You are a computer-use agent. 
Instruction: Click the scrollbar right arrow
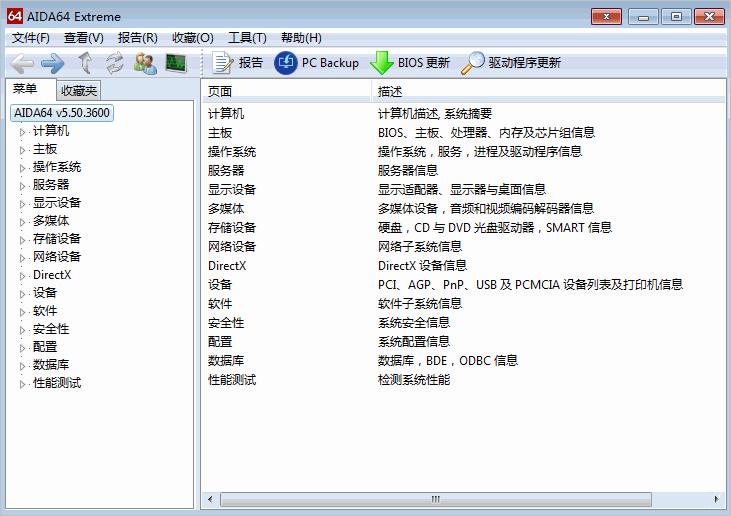pyautogui.click(x=717, y=499)
